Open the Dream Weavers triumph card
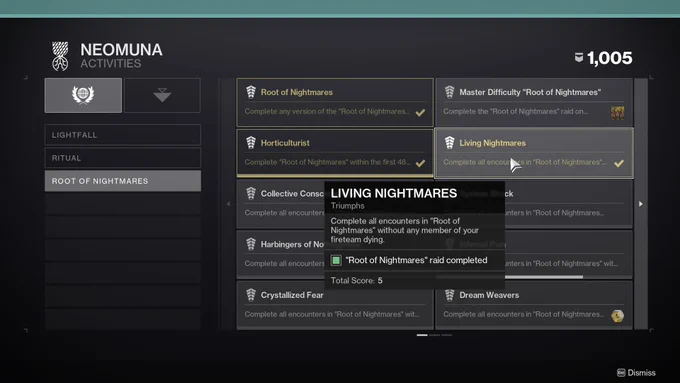This screenshot has height=383, width=680. coord(534,305)
